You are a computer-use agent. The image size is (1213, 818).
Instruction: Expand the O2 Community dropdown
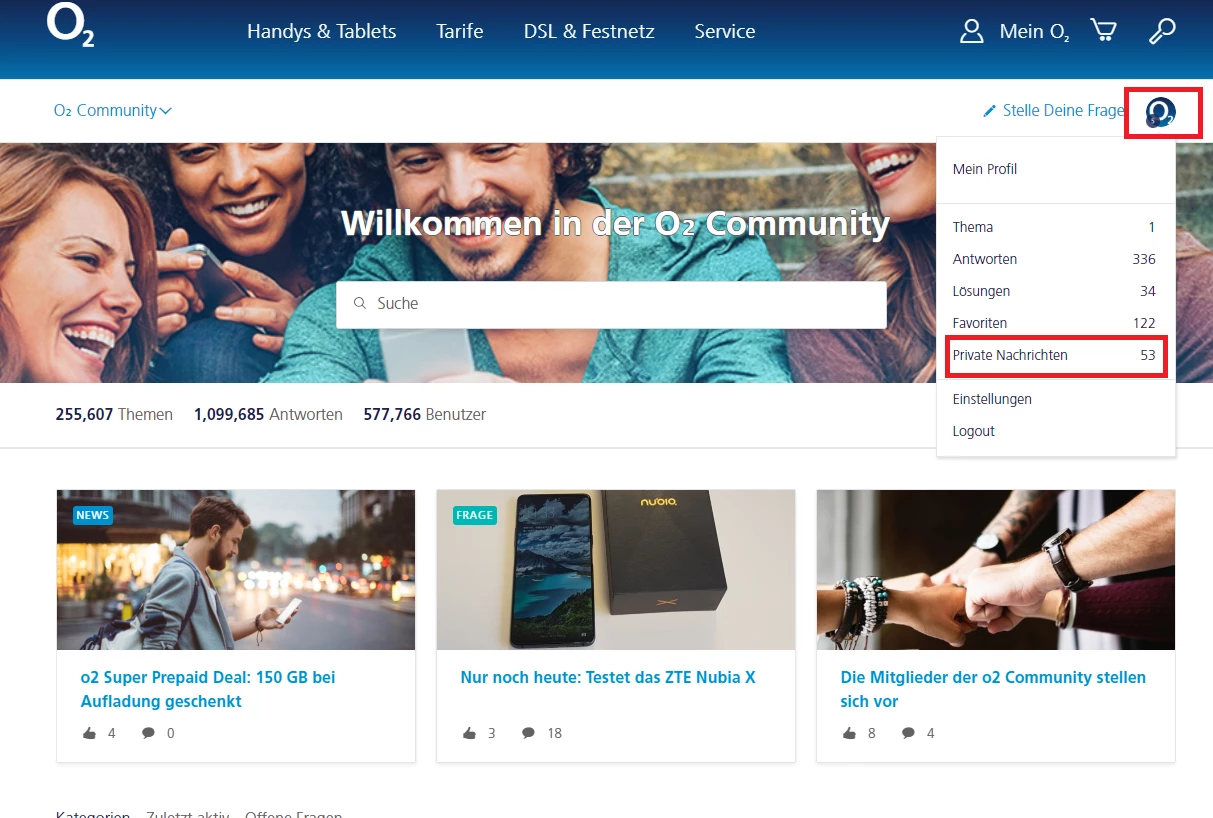pos(113,110)
